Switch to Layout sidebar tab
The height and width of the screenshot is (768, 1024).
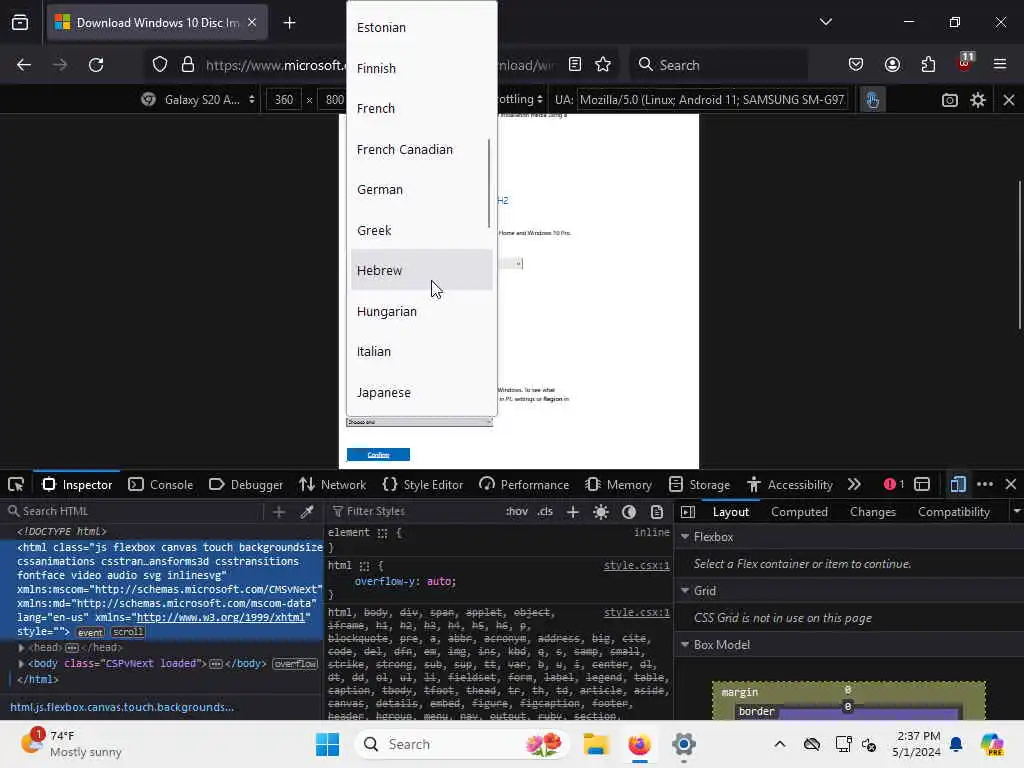tap(730, 512)
